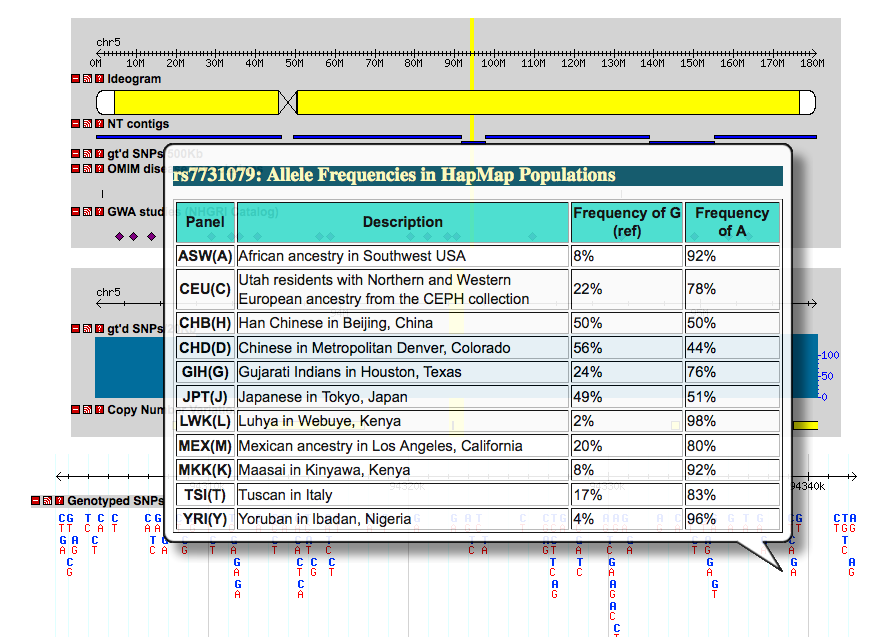The width and height of the screenshot is (879, 637).
Task: Click the 80% A frequency in the MEX row
Action: coord(701,446)
